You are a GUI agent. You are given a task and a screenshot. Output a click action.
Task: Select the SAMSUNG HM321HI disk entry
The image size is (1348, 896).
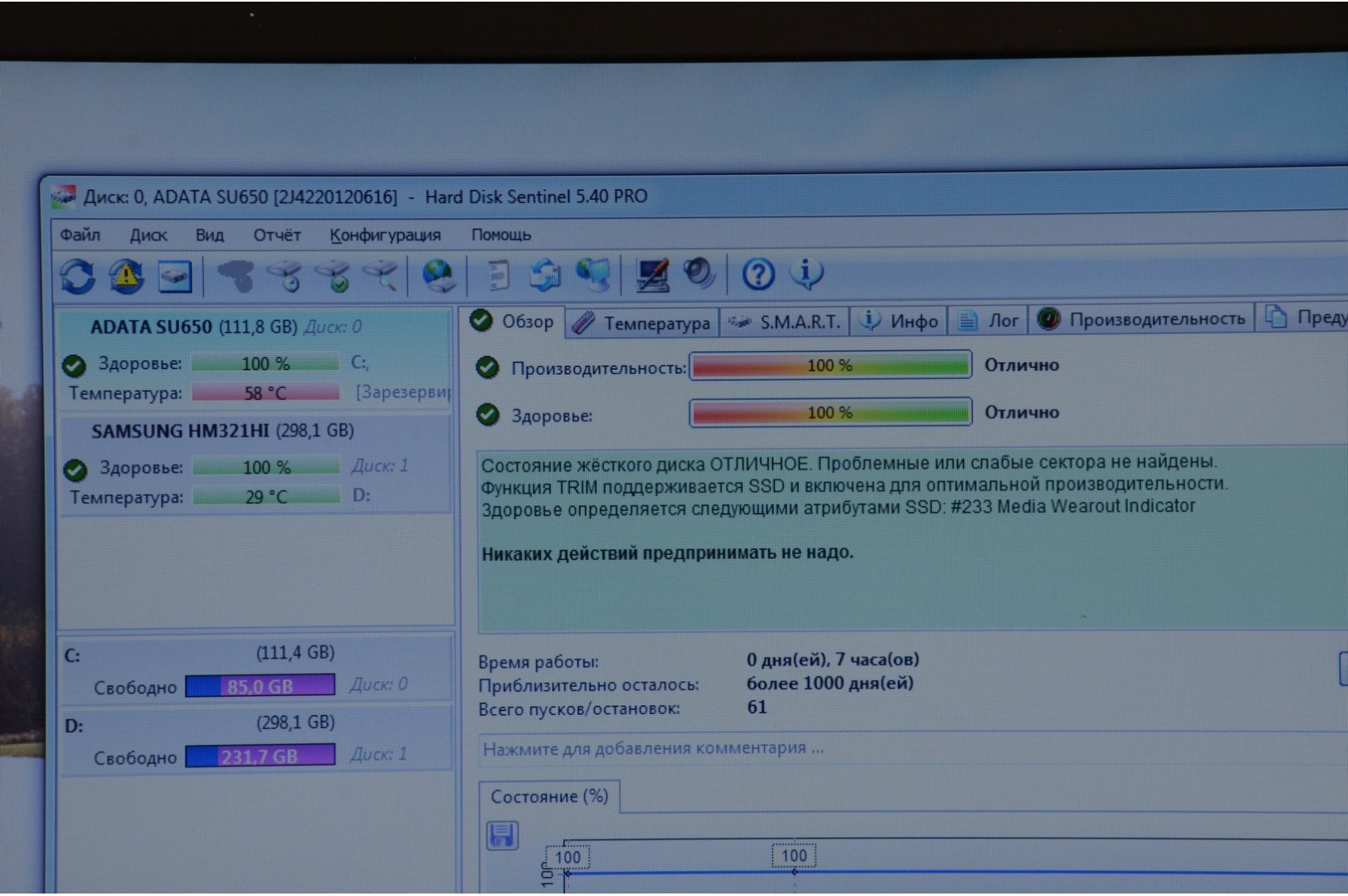[222, 431]
